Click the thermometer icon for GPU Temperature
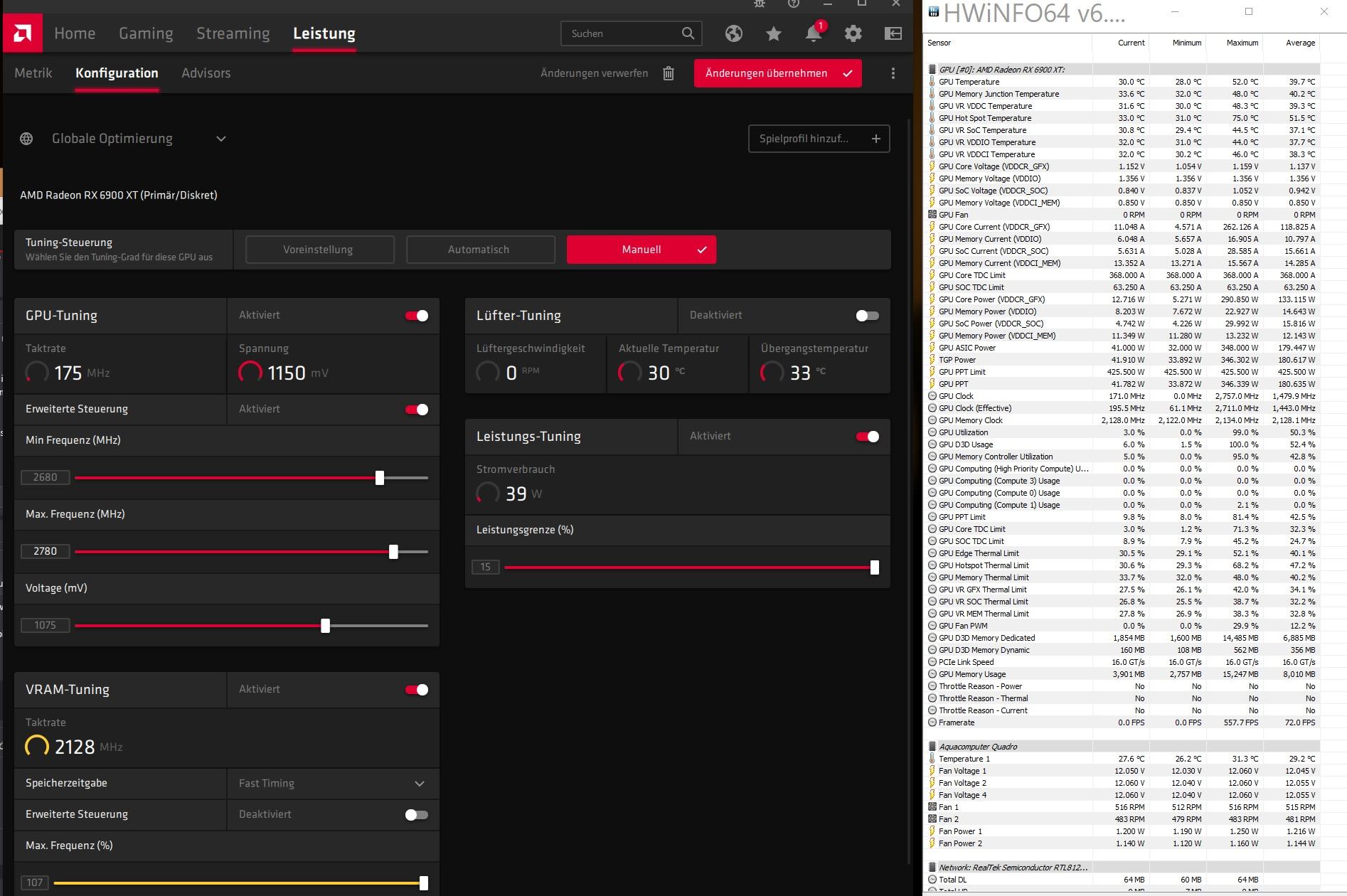Screen dimensions: 1347x896 (932, 82)
